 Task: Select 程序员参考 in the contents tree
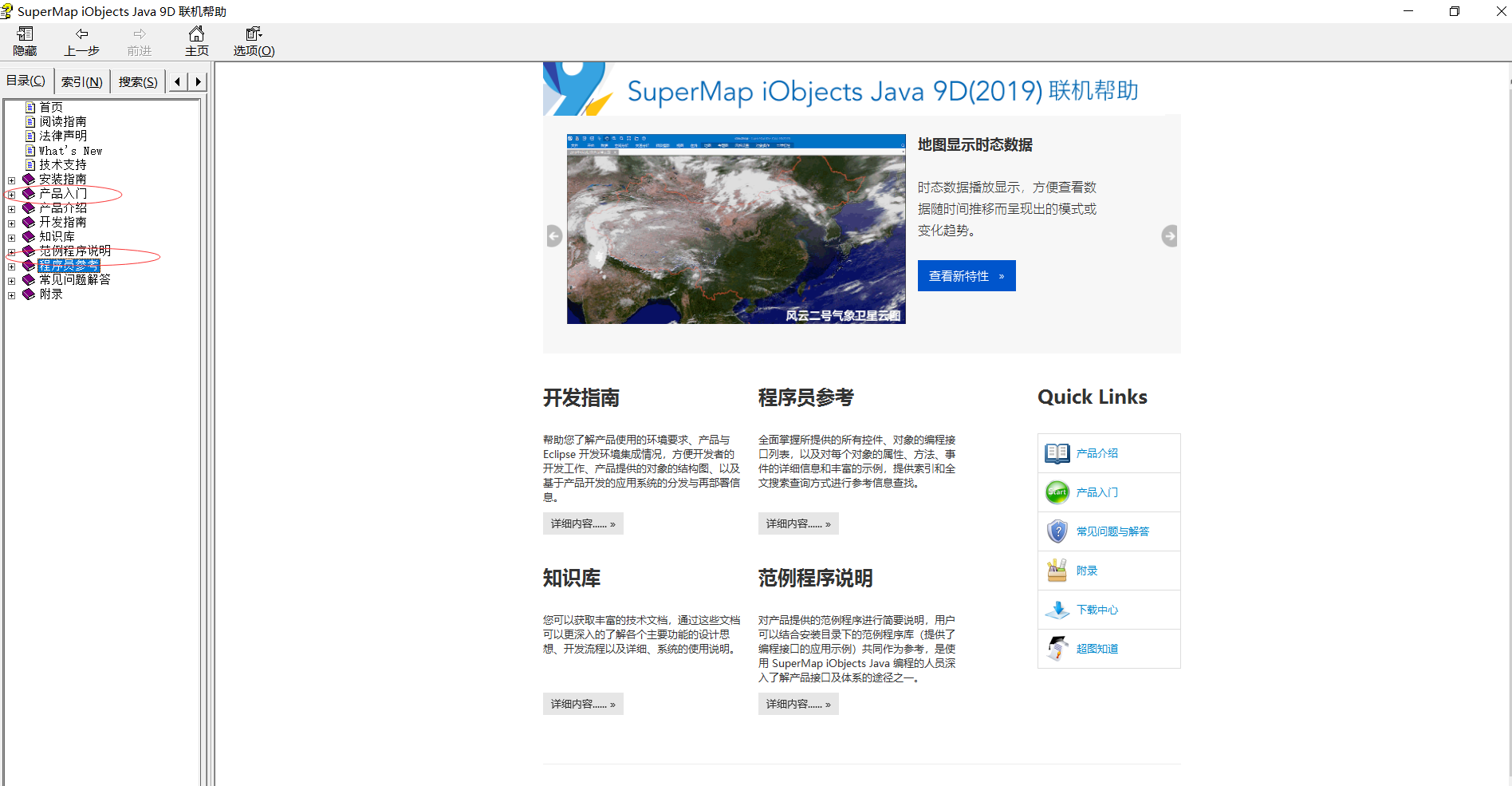pos(69,265)
